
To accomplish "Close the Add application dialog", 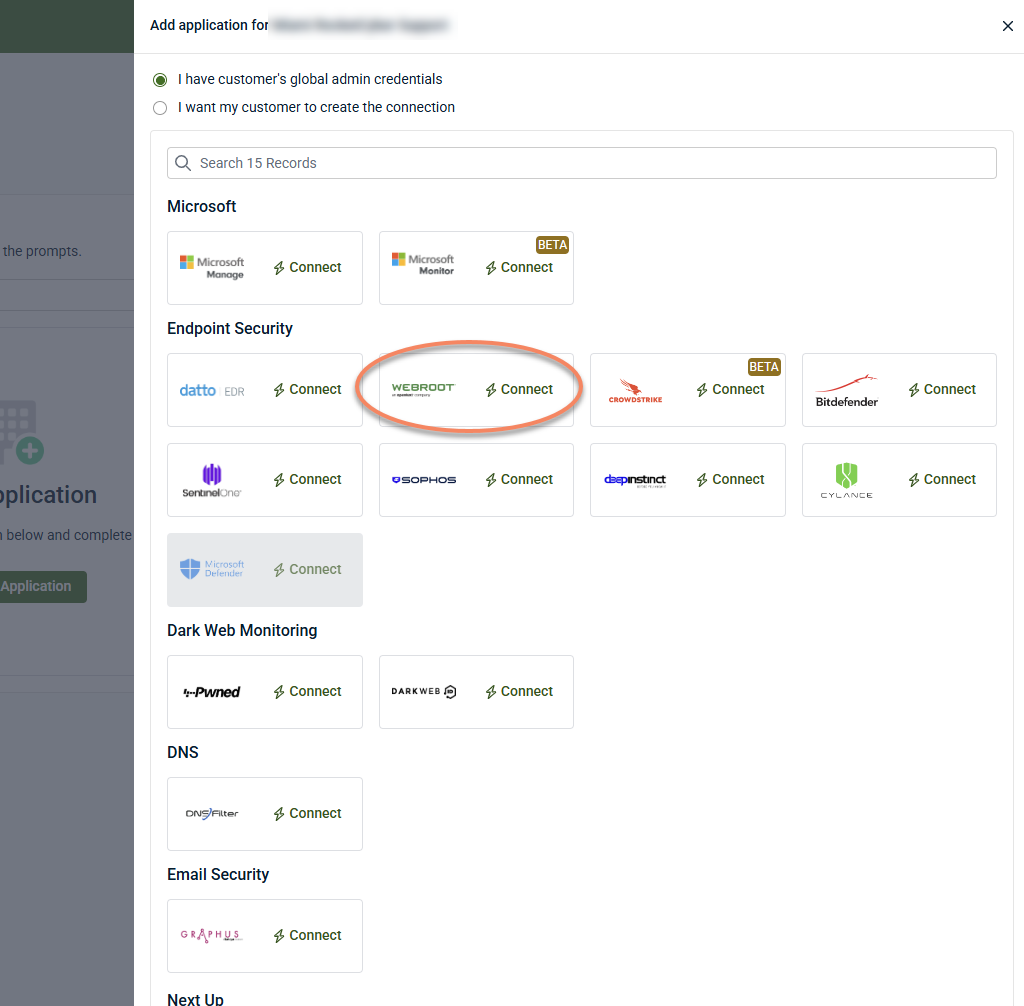I will (1008, 26).
